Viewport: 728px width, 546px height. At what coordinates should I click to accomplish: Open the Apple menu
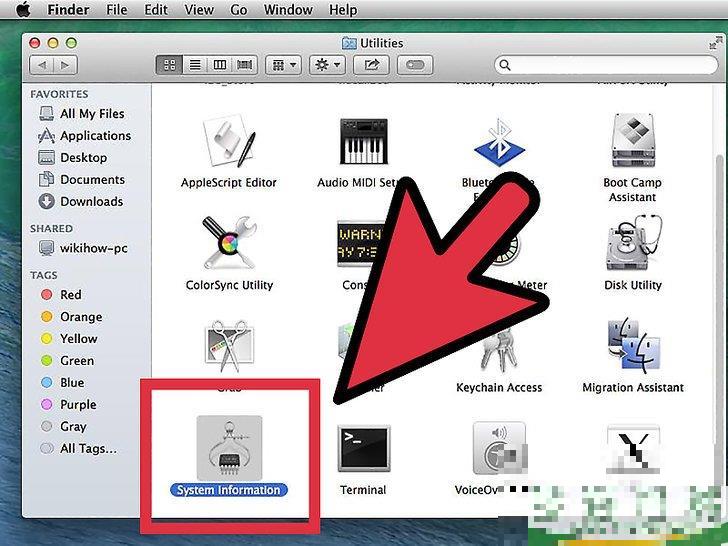tap(21, 10)
